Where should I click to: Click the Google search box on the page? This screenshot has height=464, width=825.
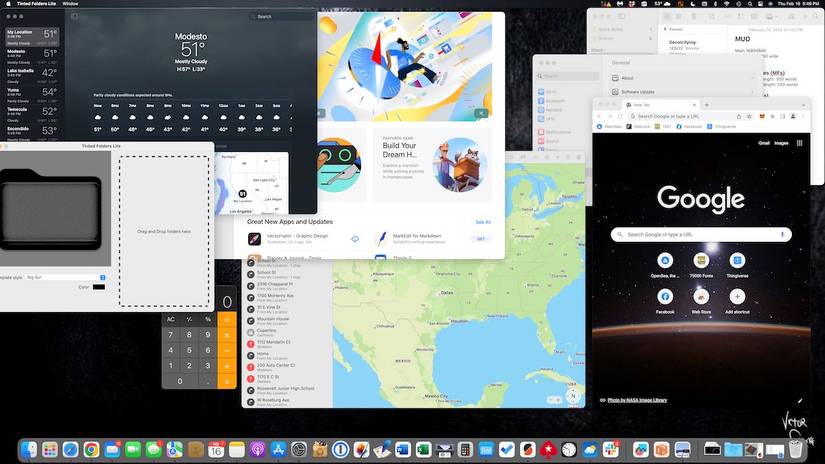tap(701, 235)
